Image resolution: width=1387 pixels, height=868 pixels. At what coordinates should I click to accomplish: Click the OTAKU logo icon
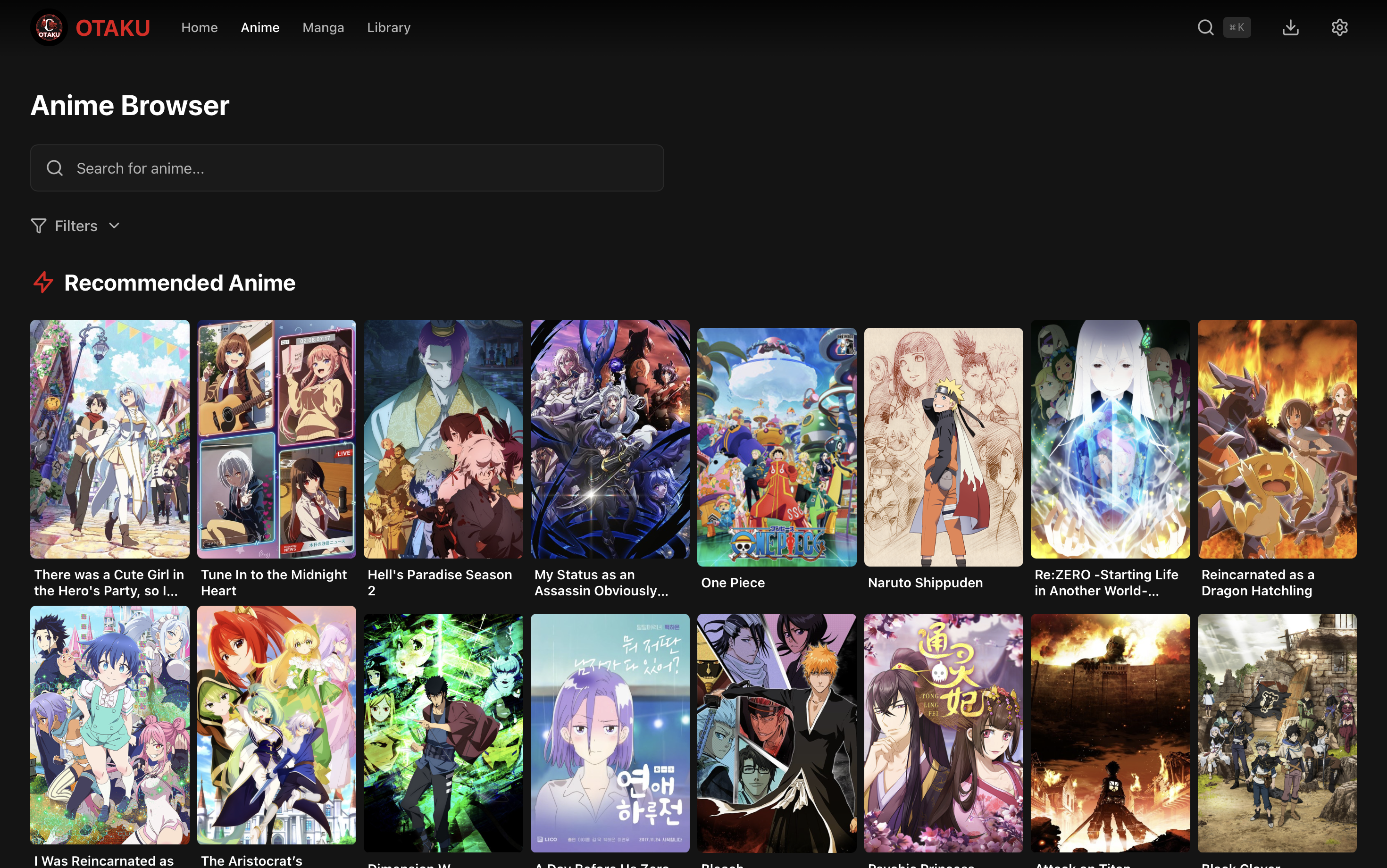(x=49, y=27)
